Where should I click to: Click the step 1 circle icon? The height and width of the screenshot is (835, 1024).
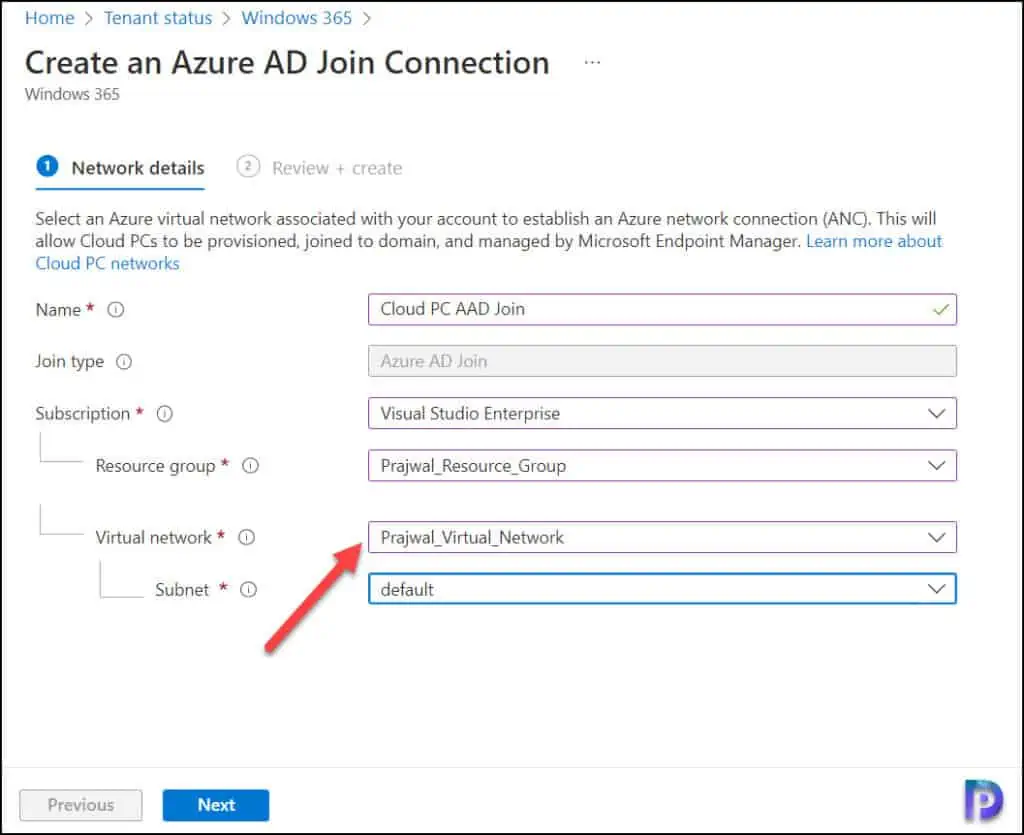tap(47, 166)
